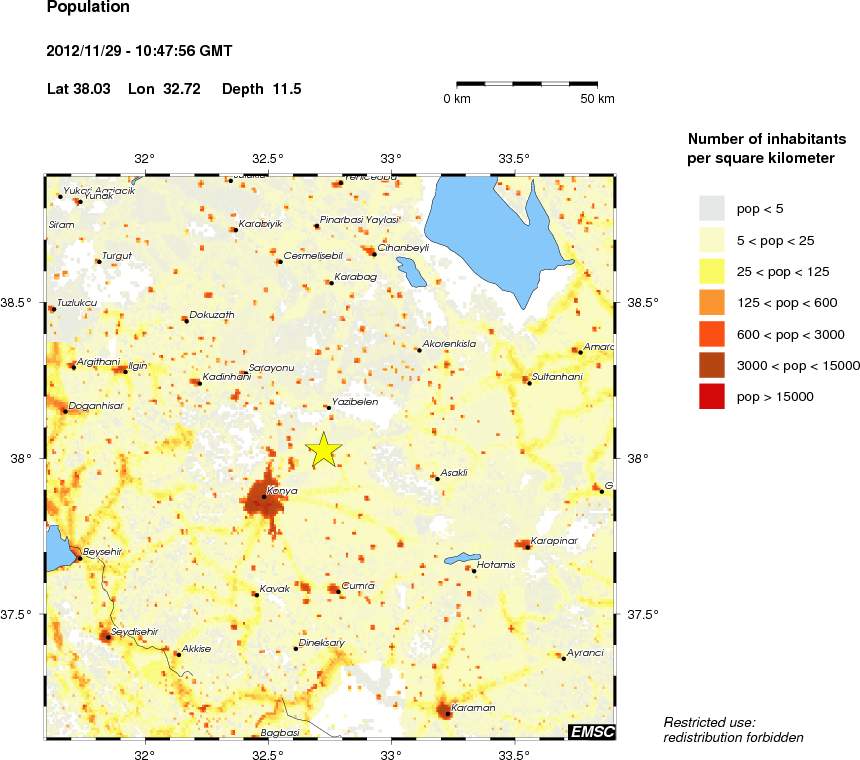
Task: Pick the orange '125 < pop < 600' swatch
Action: (x=712, y=303)
